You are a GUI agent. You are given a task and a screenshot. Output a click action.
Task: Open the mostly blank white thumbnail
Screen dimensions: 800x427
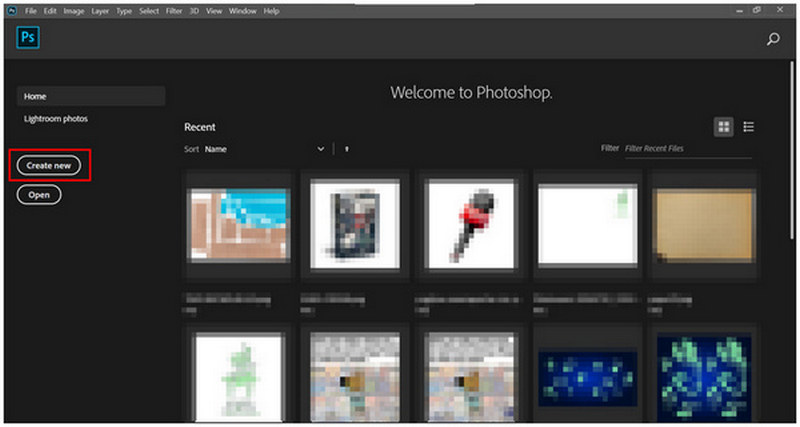[x=588, y=225]
